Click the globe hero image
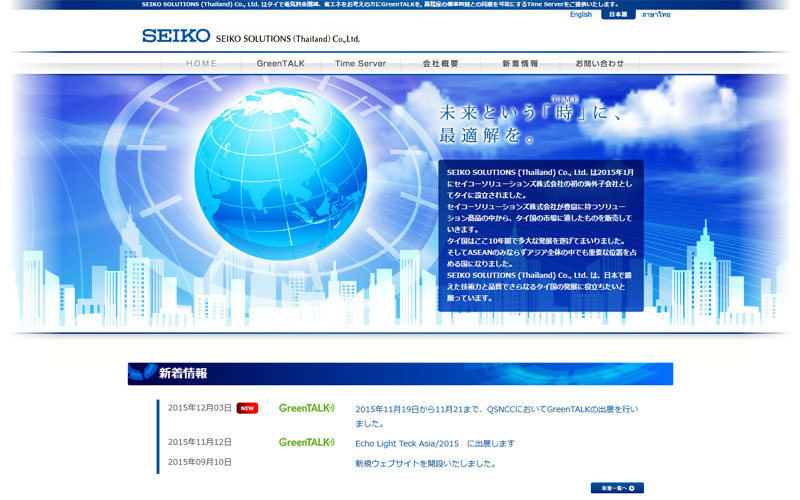Image resolution: width=800 pixels, height=500 pixels. 280,173
